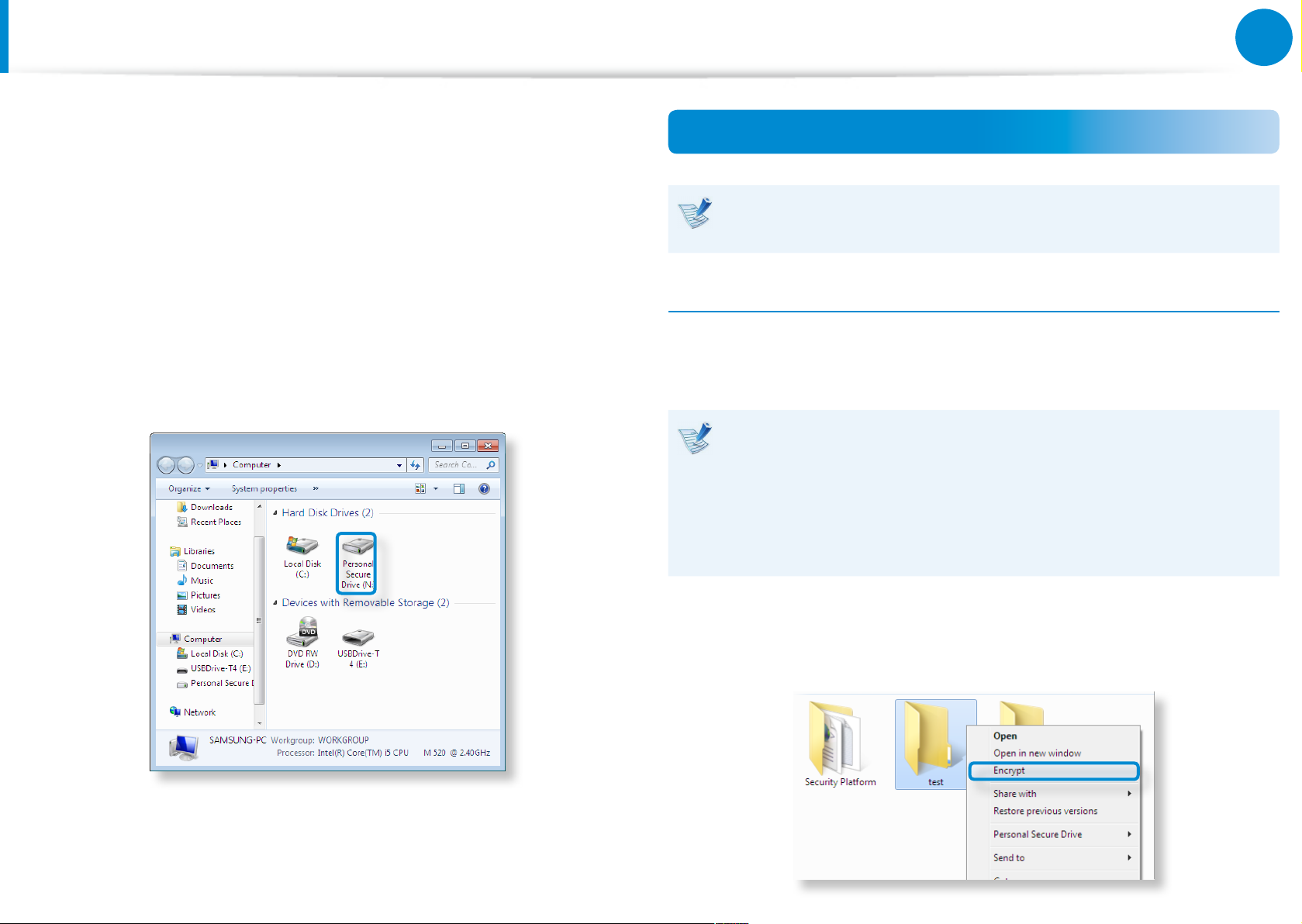Click the change view icon in toolbar
1302x924 pixels.
(420, 488)
